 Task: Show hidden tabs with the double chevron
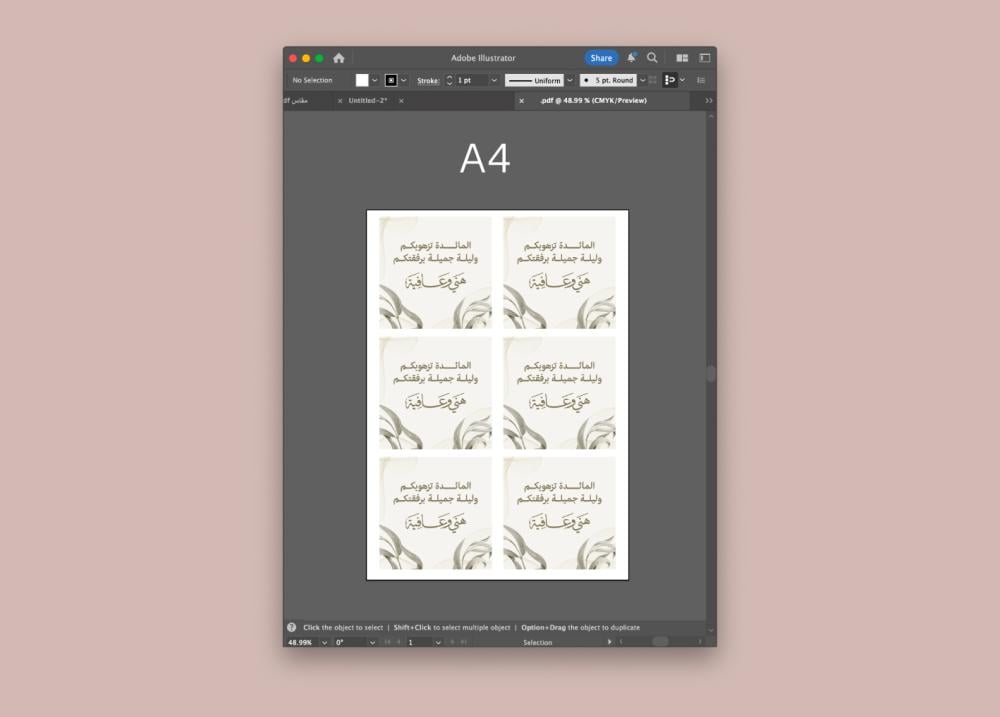(709, 101)
